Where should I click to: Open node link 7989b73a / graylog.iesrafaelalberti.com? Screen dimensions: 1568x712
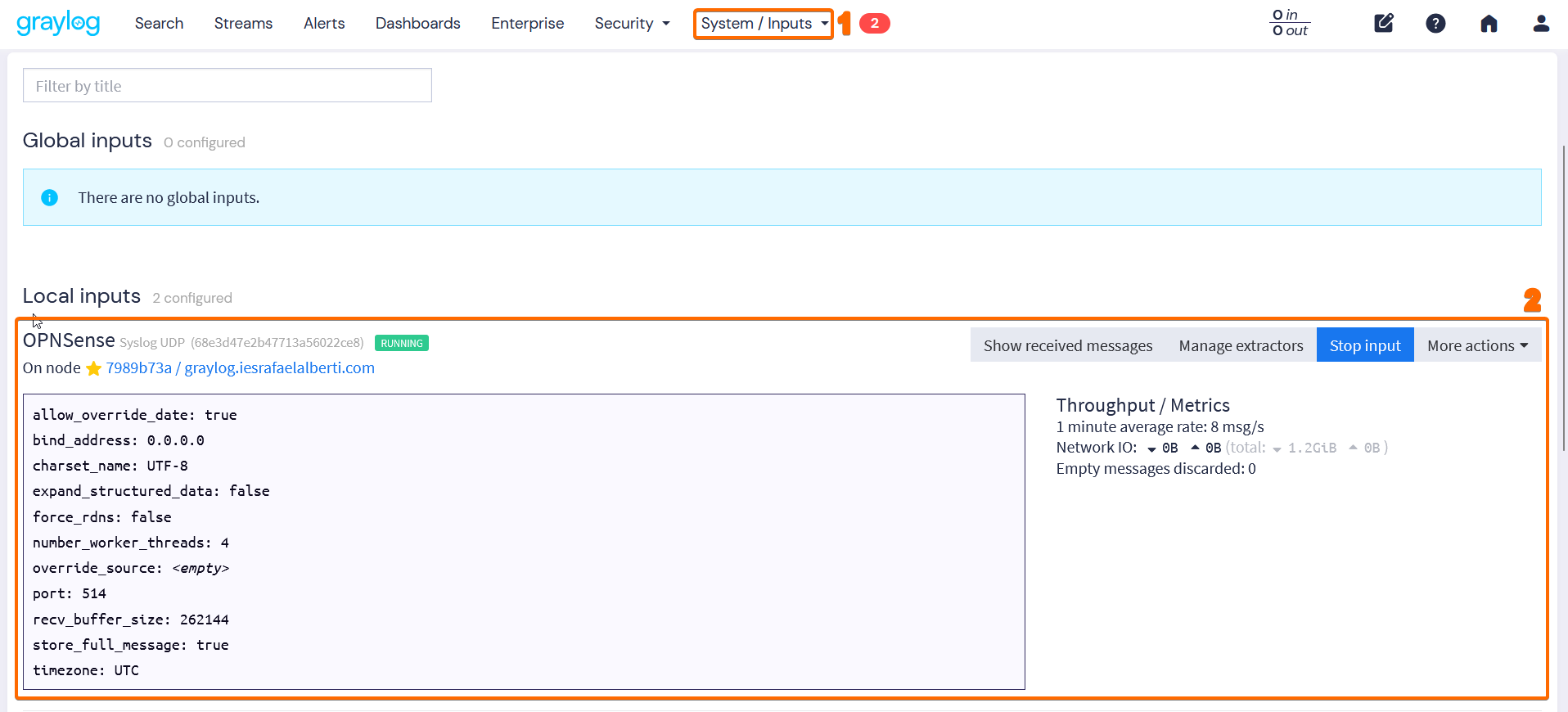241,368
